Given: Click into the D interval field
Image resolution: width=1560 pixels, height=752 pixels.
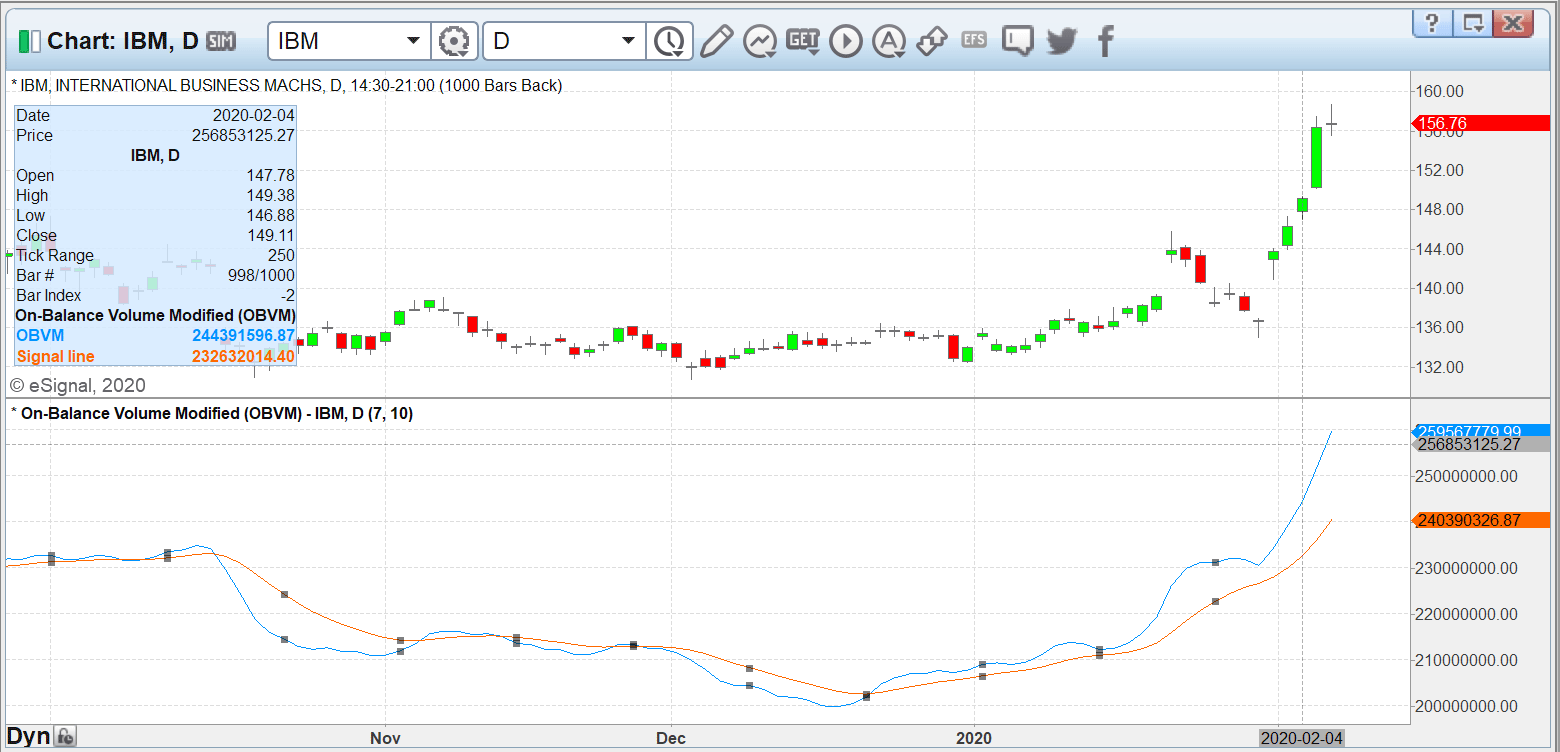Looking at the screenshot, I should coord(551,41).
